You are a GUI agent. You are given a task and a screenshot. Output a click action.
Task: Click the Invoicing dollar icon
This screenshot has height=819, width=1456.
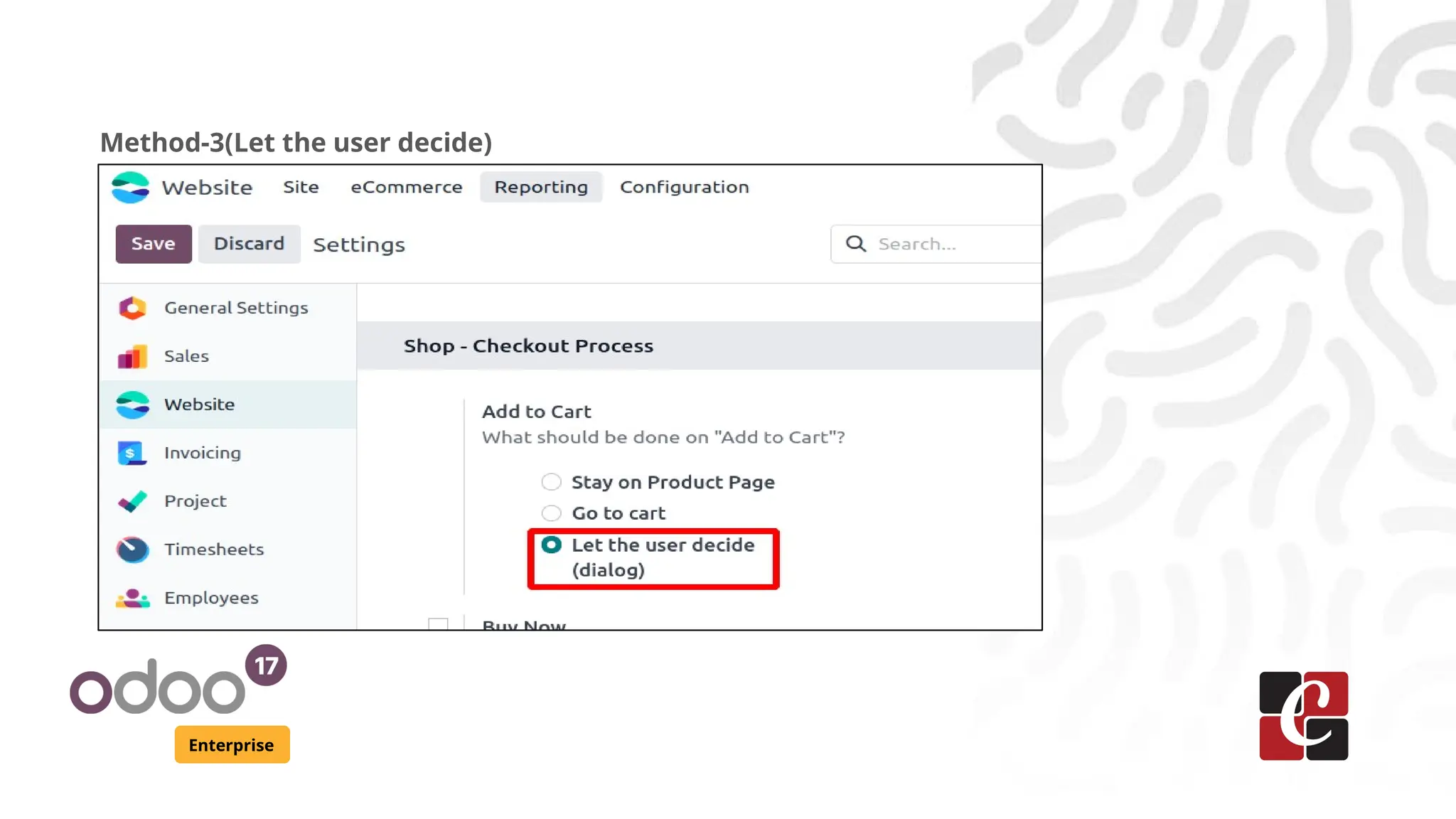132,453
